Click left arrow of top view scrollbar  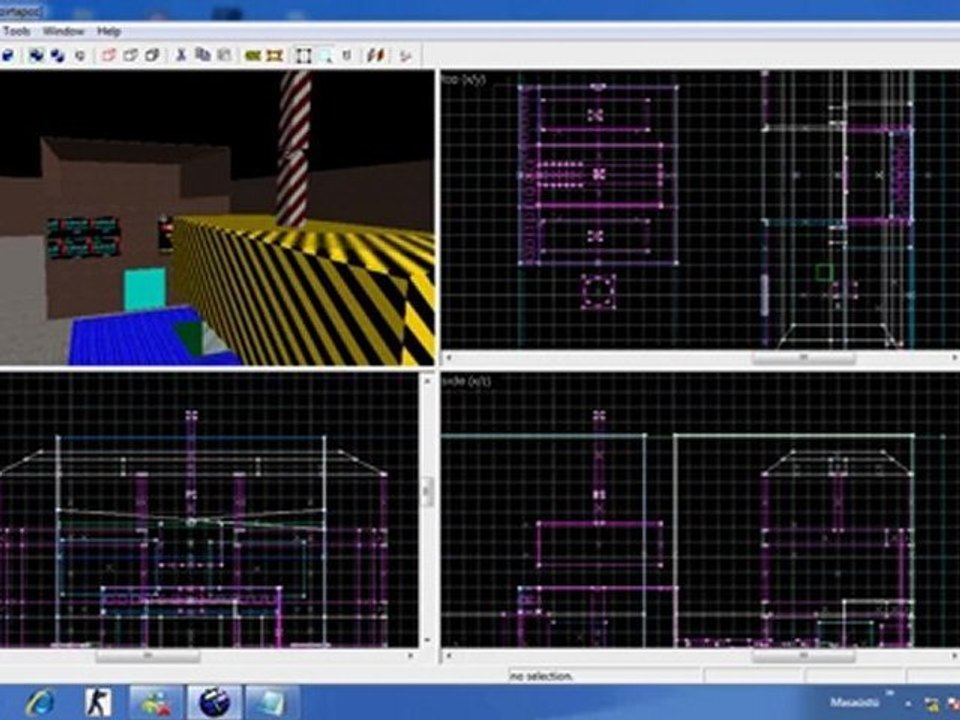coord(449,358)
